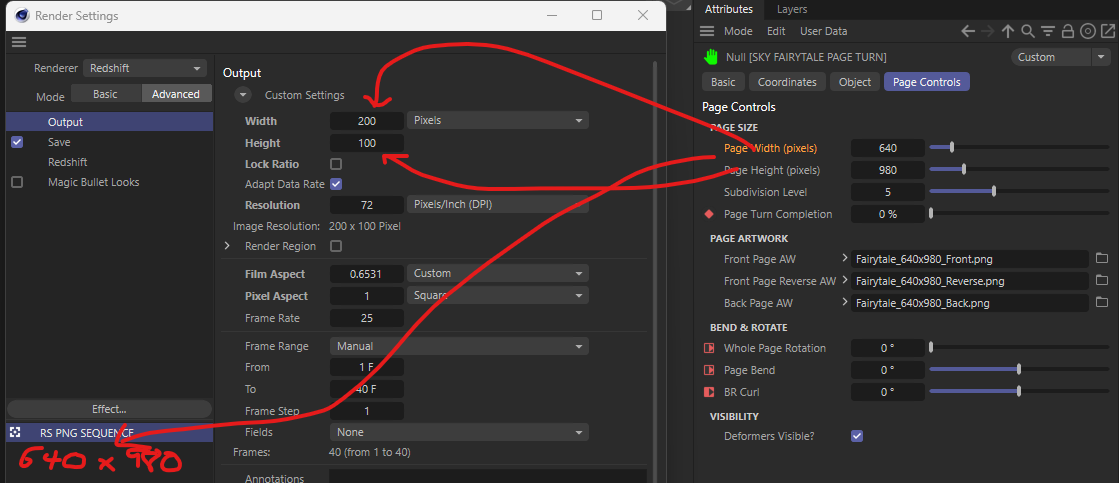Click the Subdivision Level slider handle
This screenshot has width=1119, height=483.
pos(993,192)
